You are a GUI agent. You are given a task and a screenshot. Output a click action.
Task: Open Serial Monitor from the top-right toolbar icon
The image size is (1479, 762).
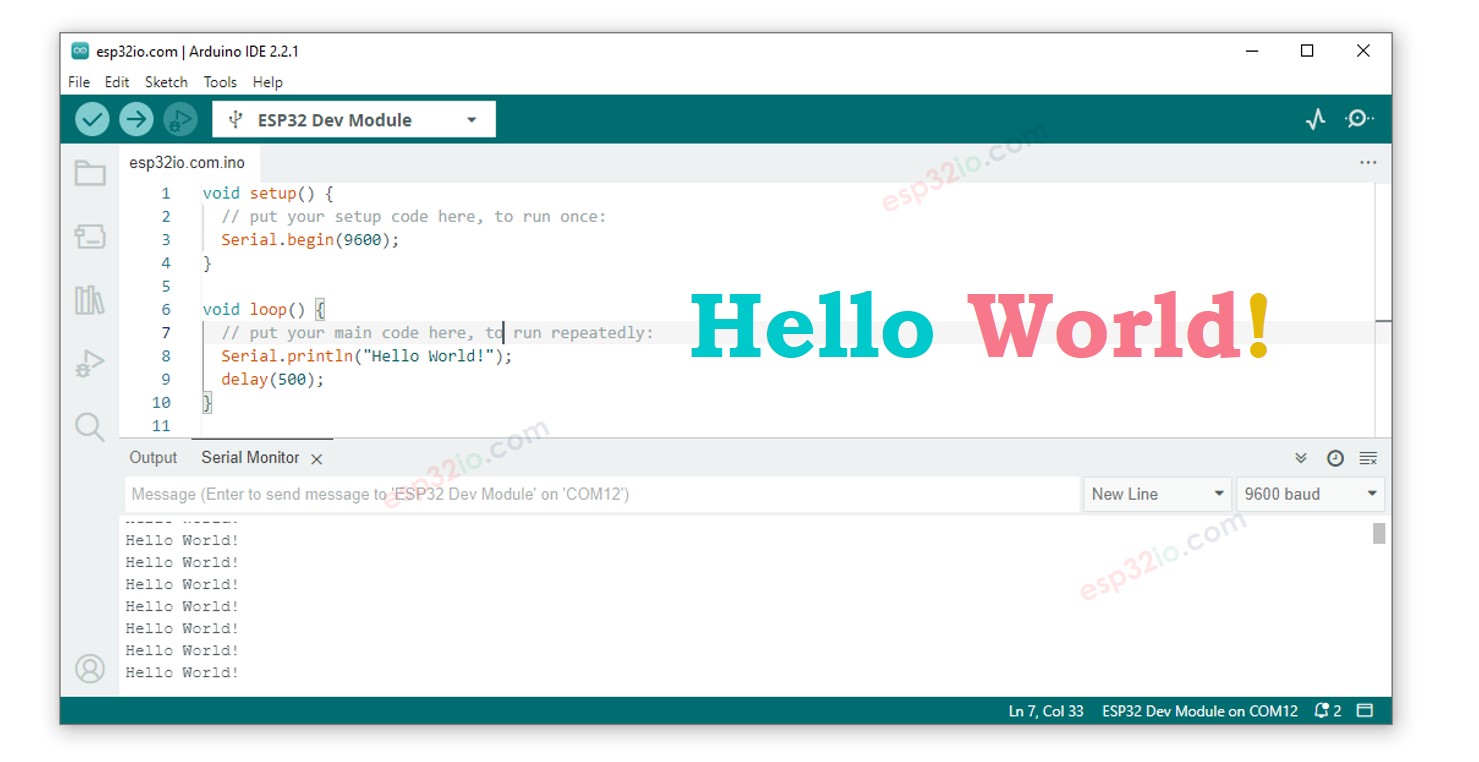(1359, 119)
